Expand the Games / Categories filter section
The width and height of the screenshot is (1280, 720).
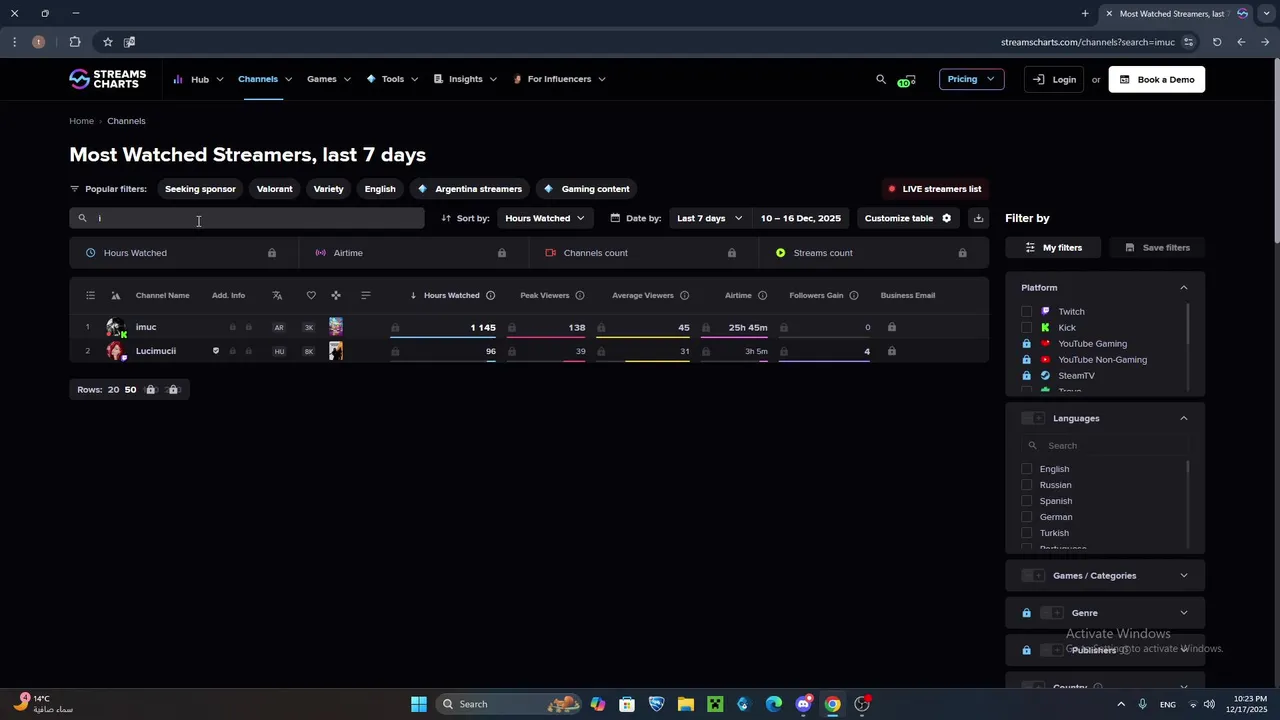click(1183, 576)
